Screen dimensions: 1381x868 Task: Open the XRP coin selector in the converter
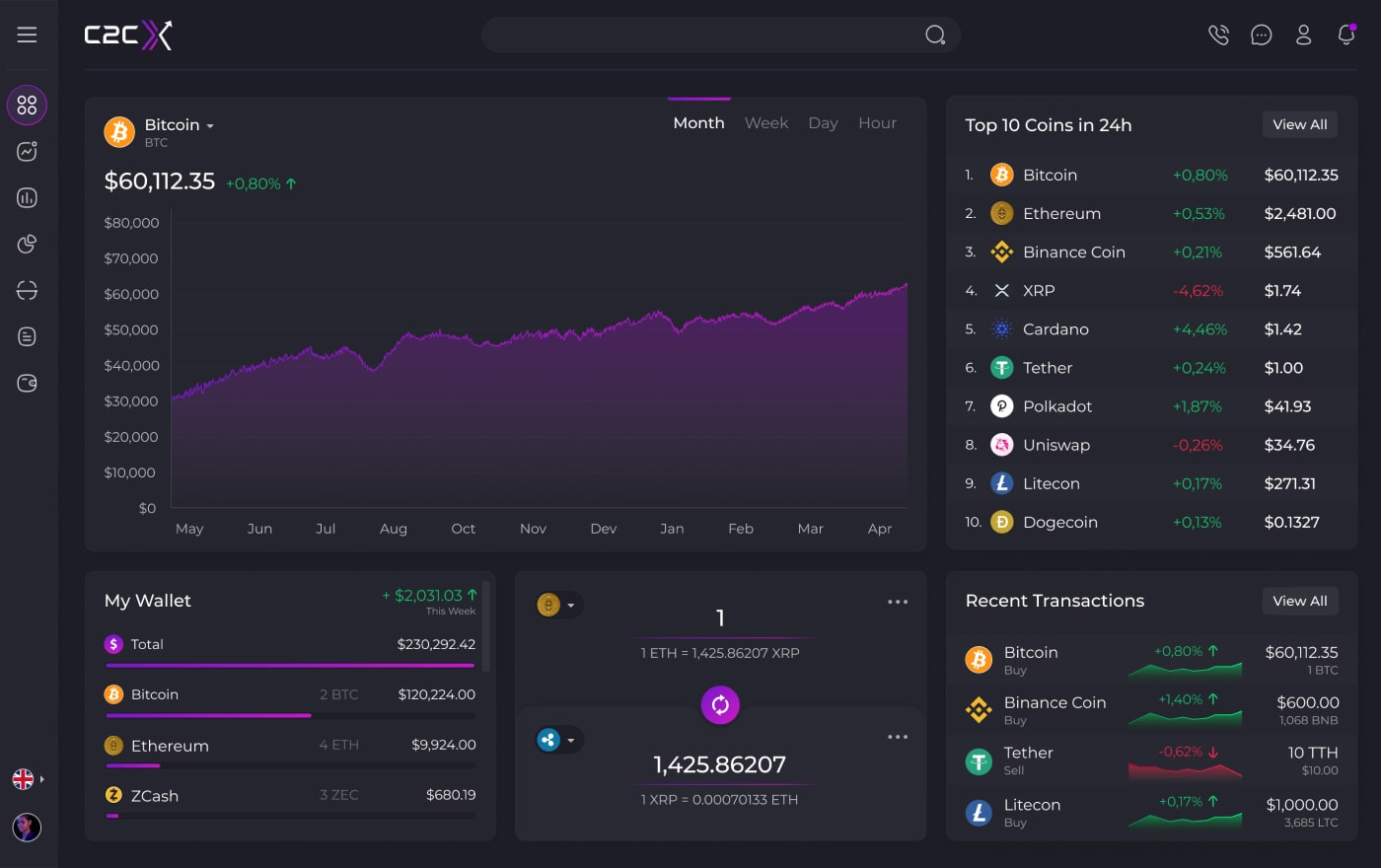tap(558, 739)
